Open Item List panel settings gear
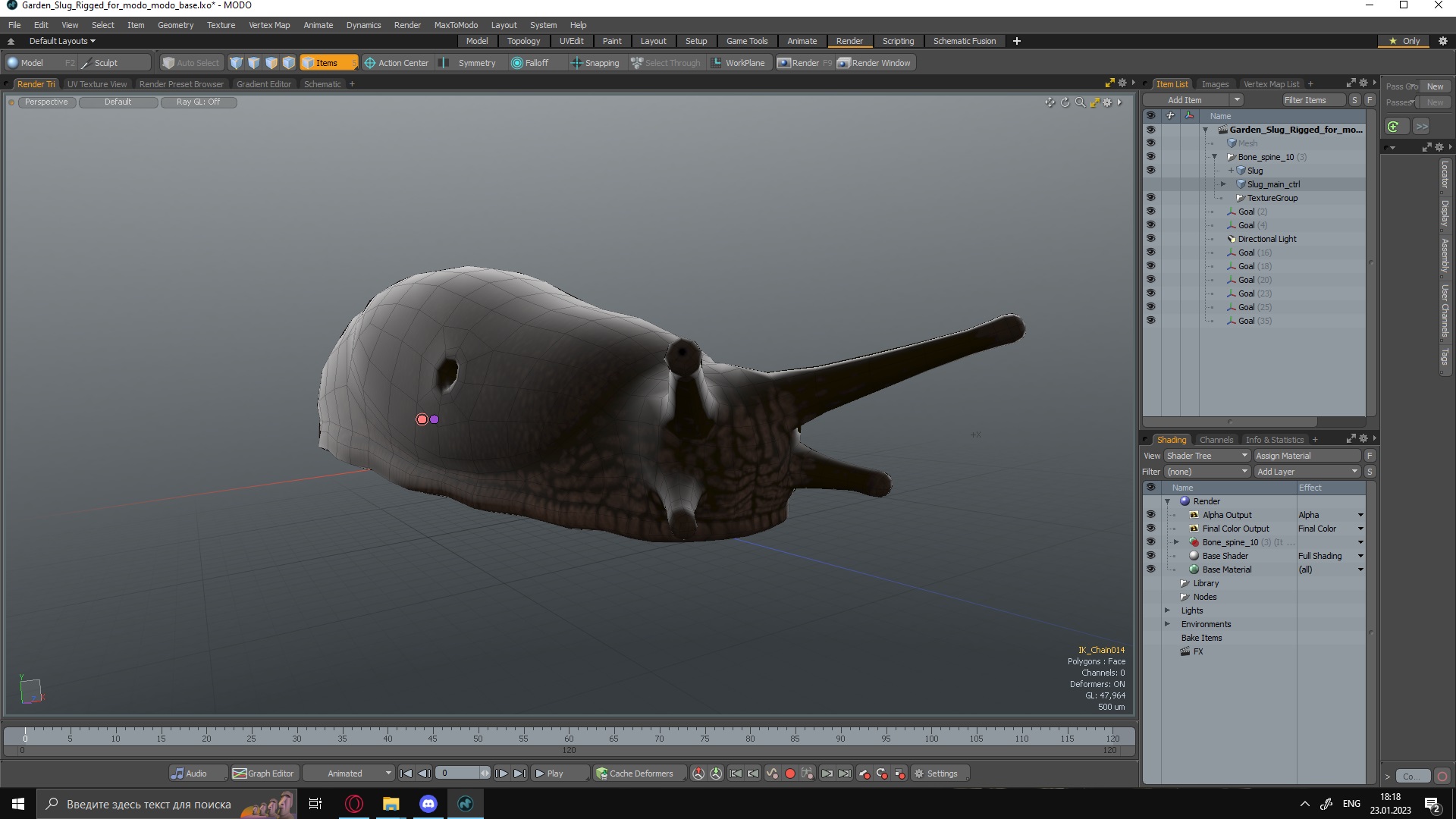 (x=1363, y=83)
